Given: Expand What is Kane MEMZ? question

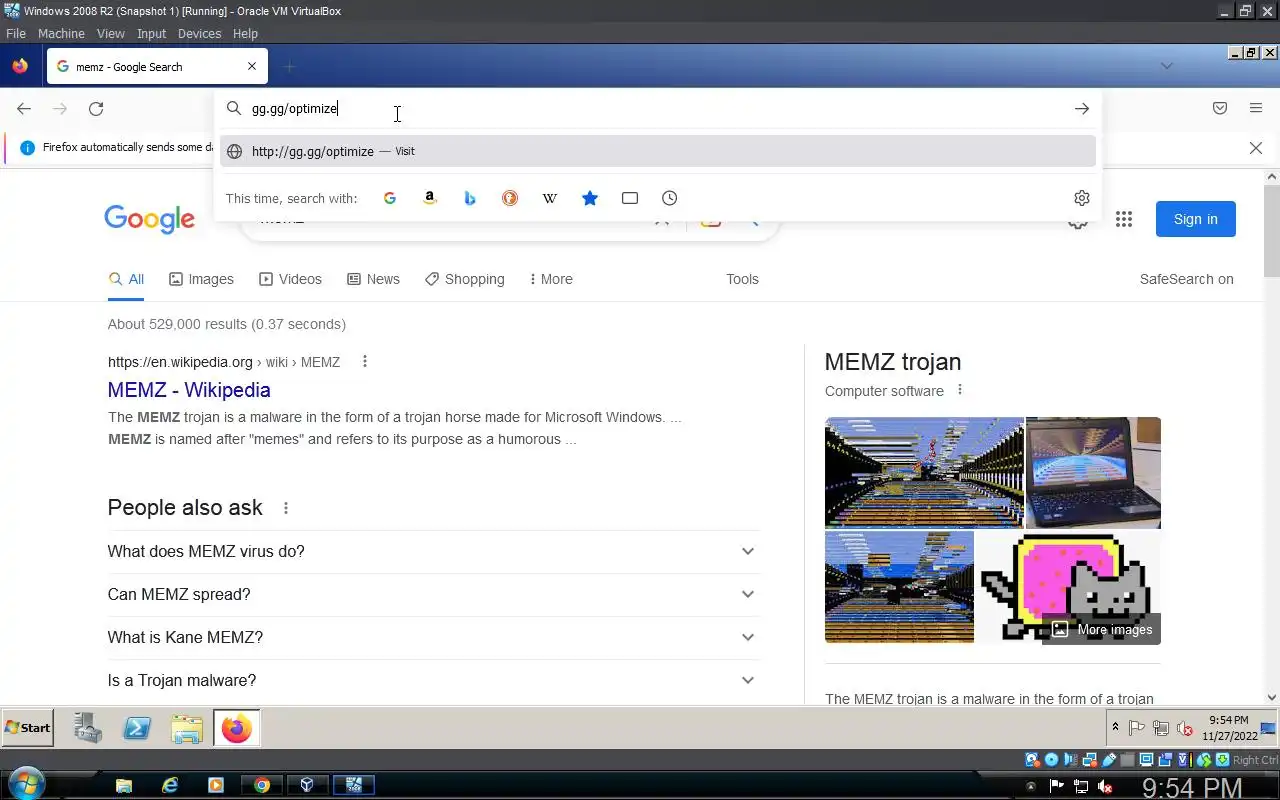Looking at the screenshot, I should [433, 637].
